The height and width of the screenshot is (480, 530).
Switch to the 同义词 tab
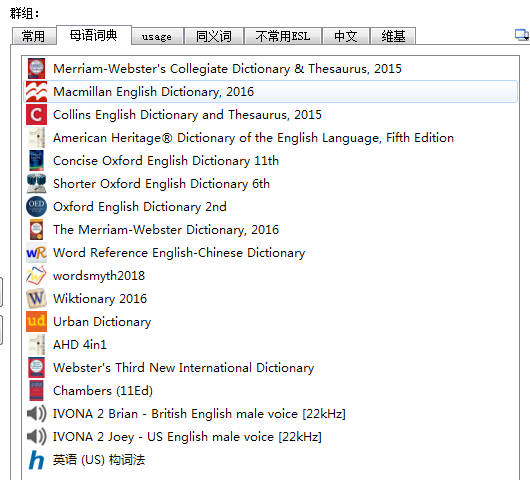[214, 36]
